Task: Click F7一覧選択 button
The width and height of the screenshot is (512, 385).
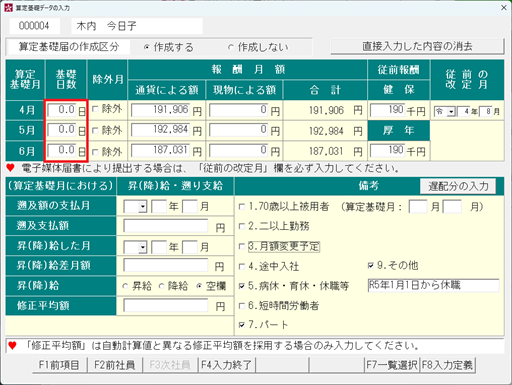Action: click(x=392, y=365)
